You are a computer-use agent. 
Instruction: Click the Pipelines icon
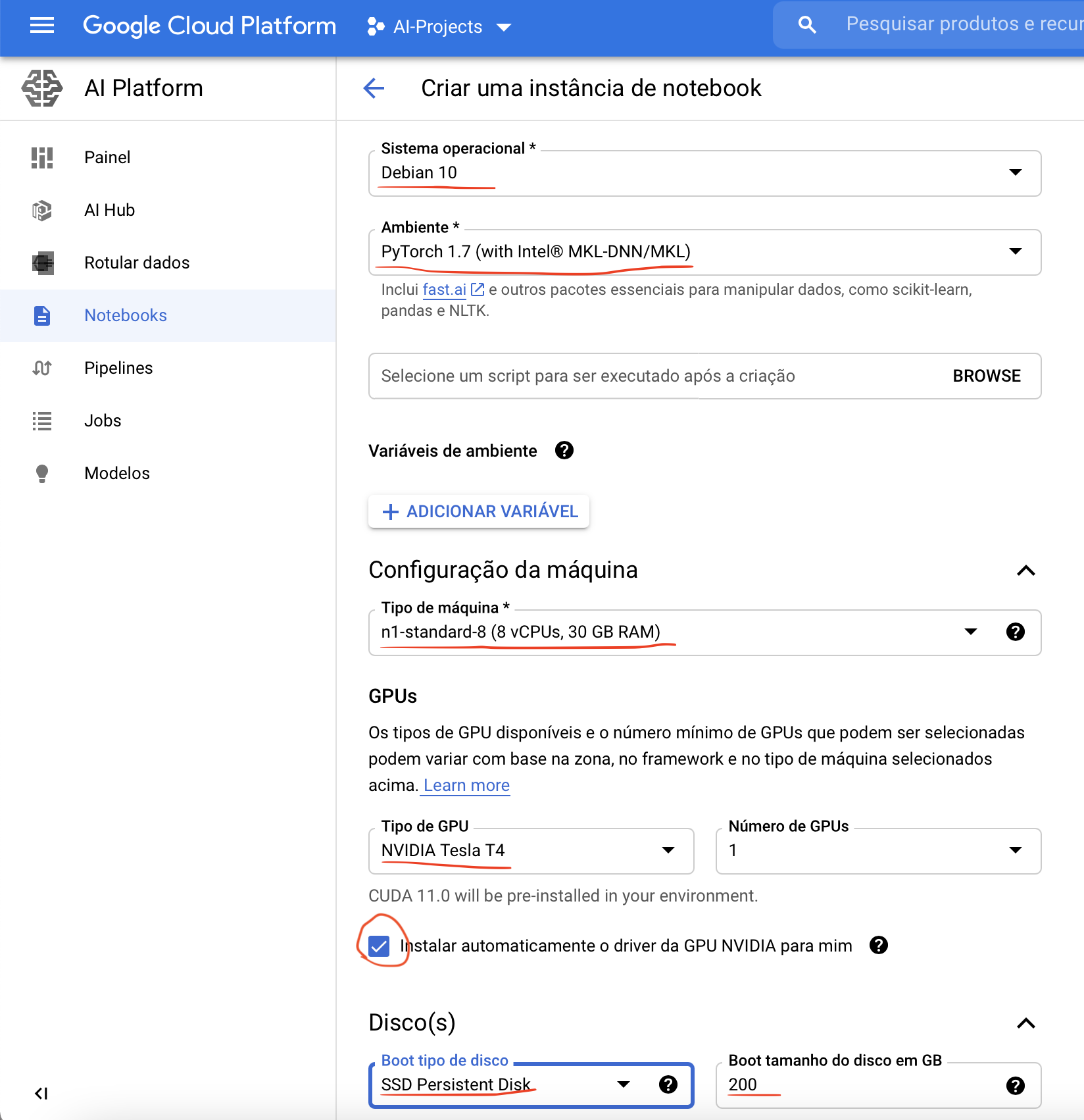[x=42, y=369]
